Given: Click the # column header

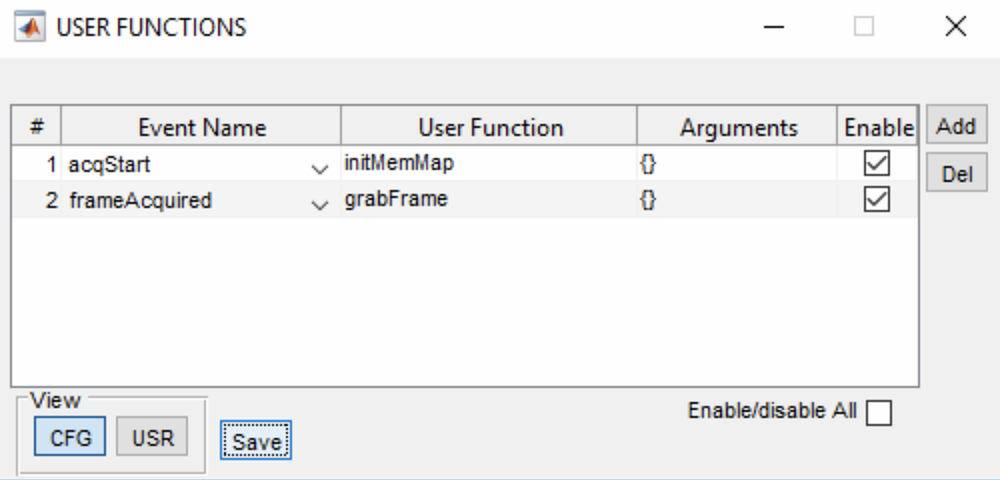Looking at the screenshot, I should [x=37, y=126].
